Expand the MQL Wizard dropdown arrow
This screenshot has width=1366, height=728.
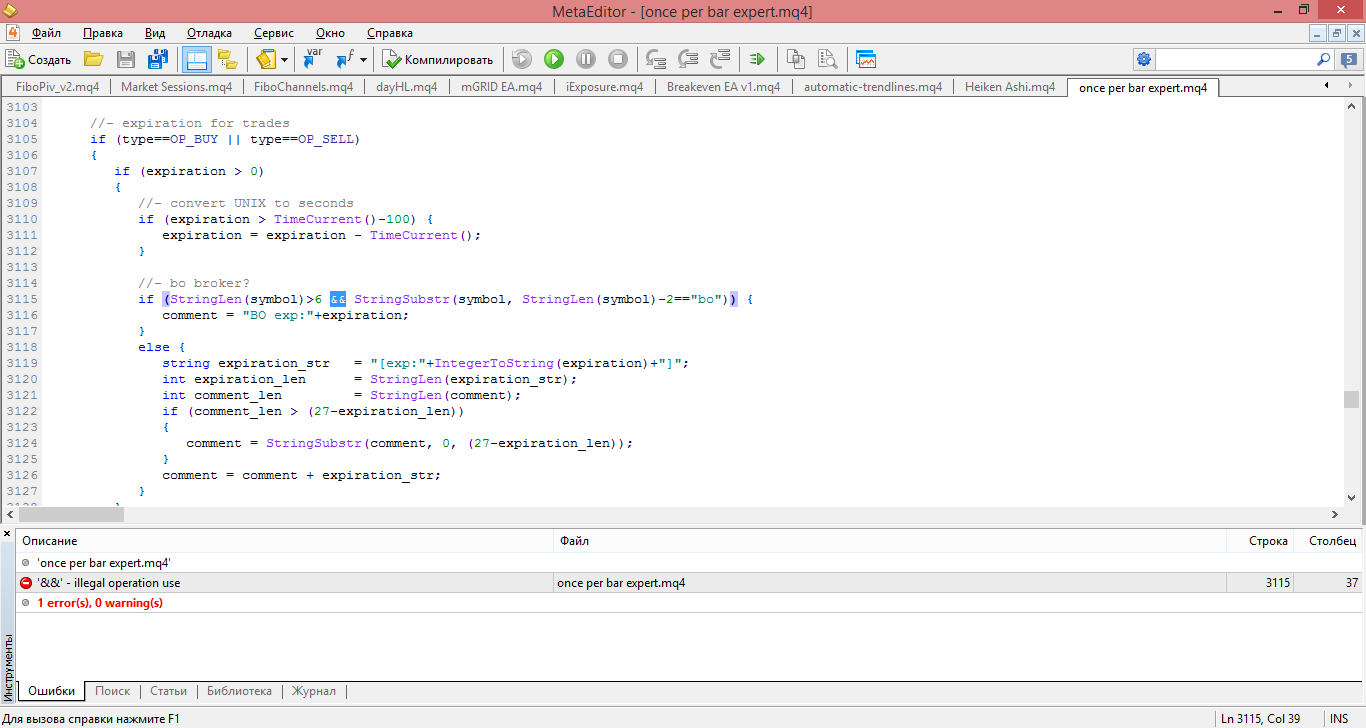coord(285,60)
